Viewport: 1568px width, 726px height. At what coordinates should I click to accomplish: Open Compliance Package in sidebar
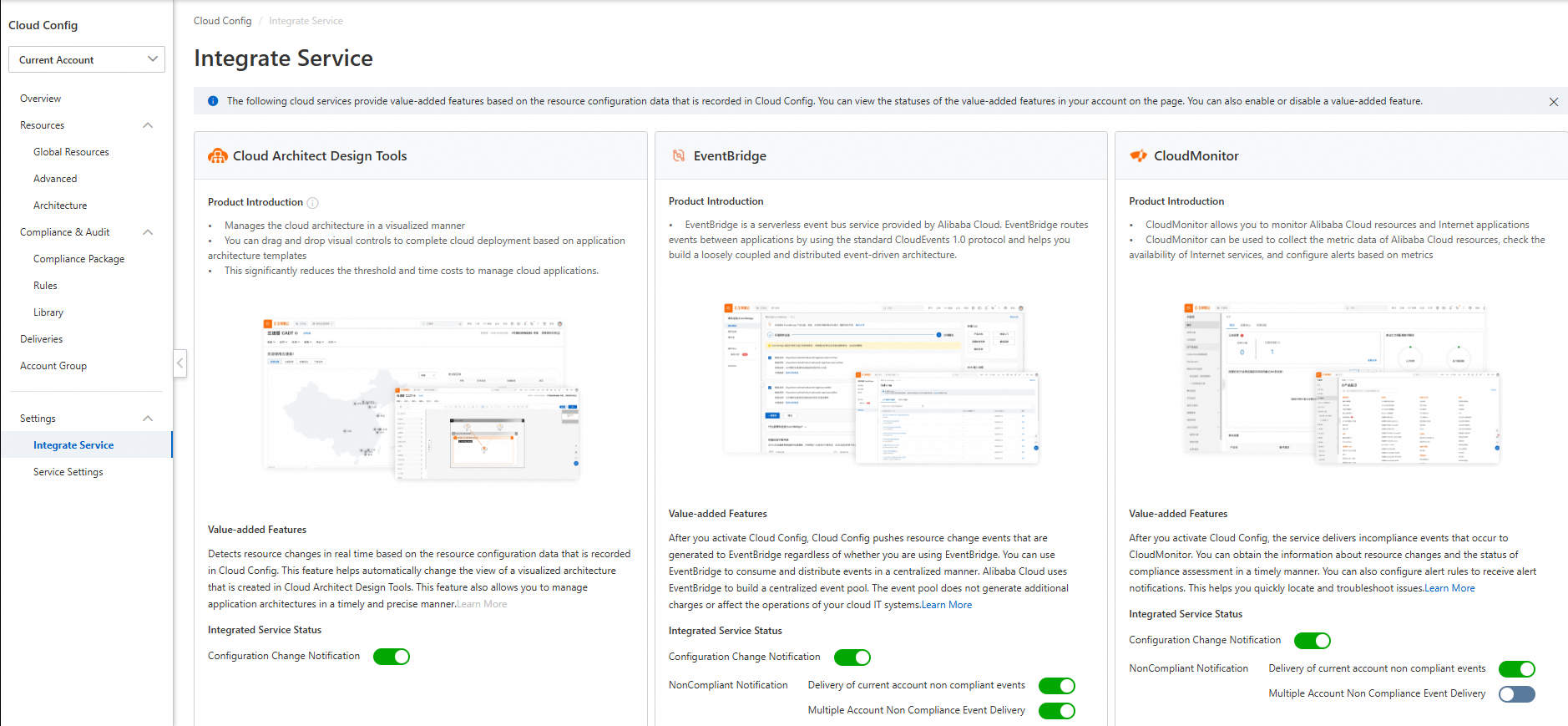78,259
